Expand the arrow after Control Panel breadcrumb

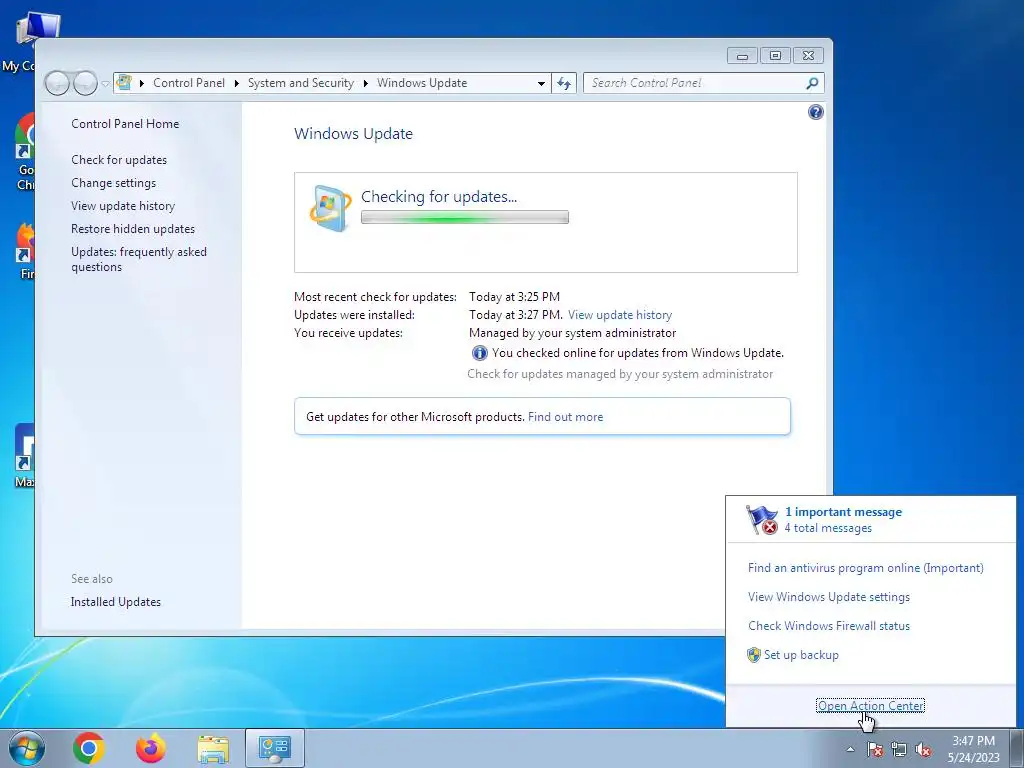coord(236,84)
